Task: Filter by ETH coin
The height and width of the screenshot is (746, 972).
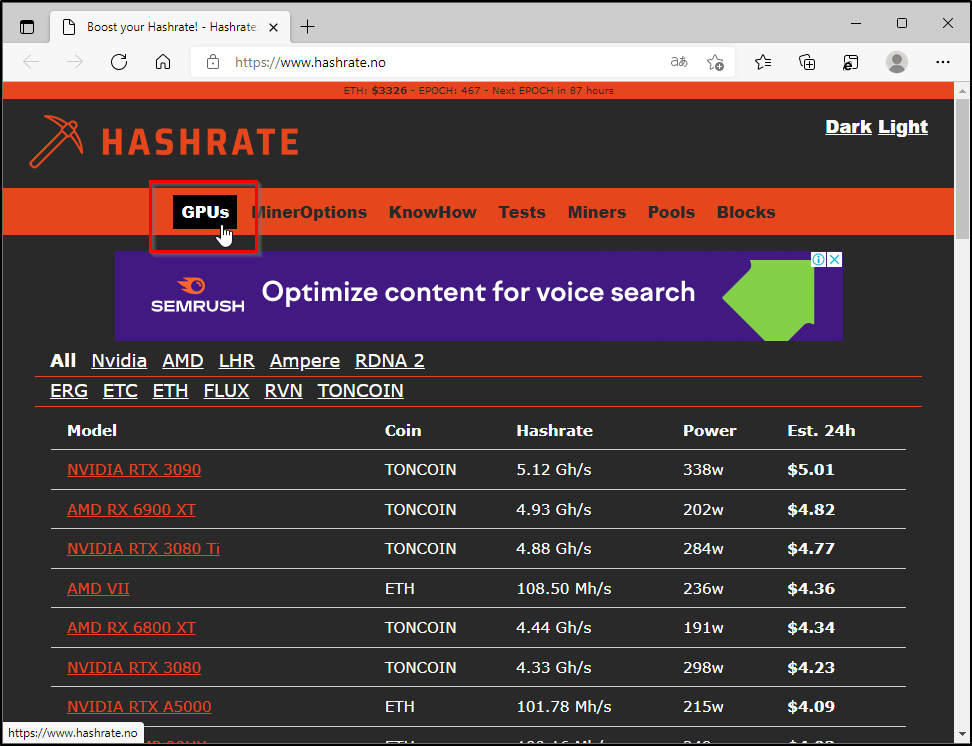Action: 170,391
